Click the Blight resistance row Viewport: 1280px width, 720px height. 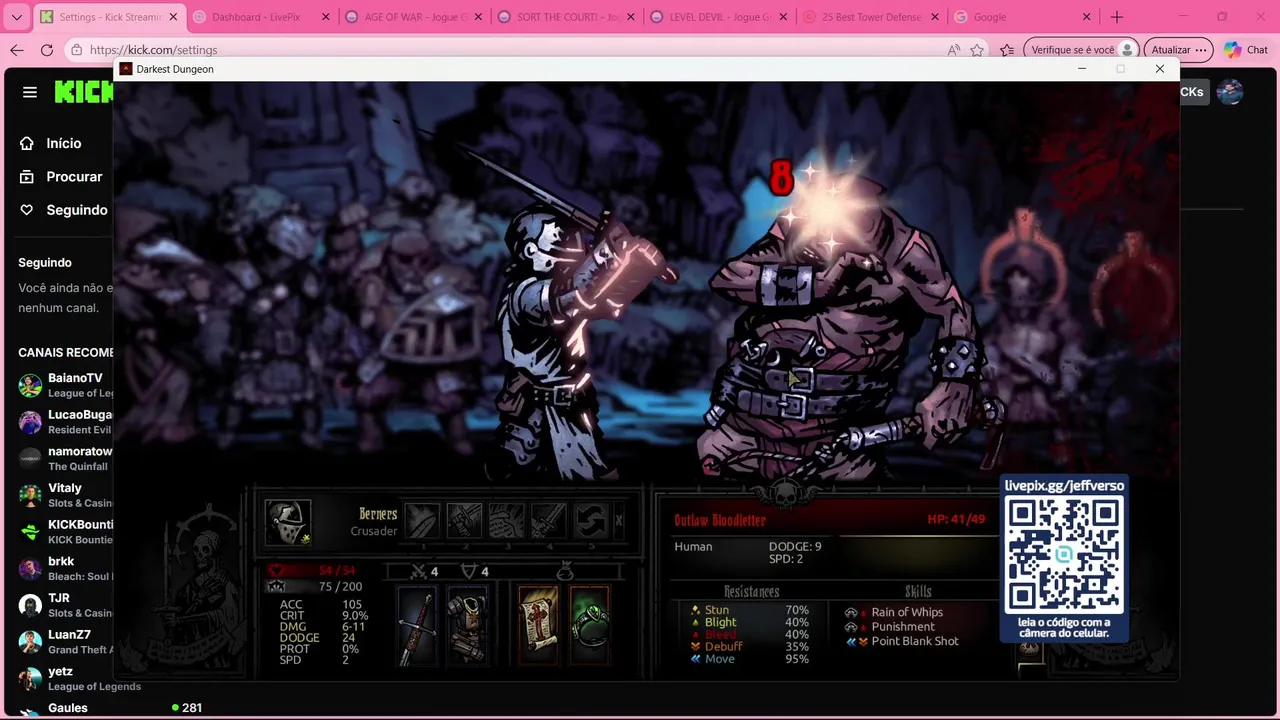(x=750, y=622)
